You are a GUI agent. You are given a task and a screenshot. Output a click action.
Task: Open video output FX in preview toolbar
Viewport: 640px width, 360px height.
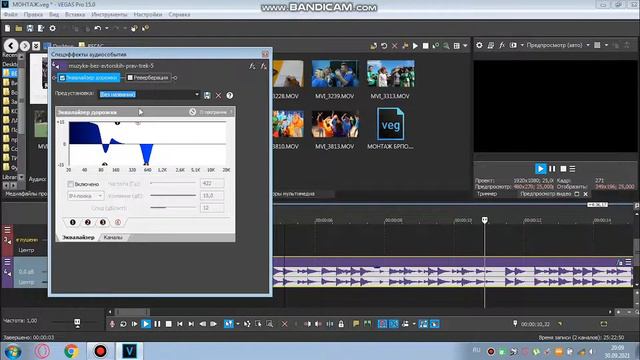coord(502,45)
